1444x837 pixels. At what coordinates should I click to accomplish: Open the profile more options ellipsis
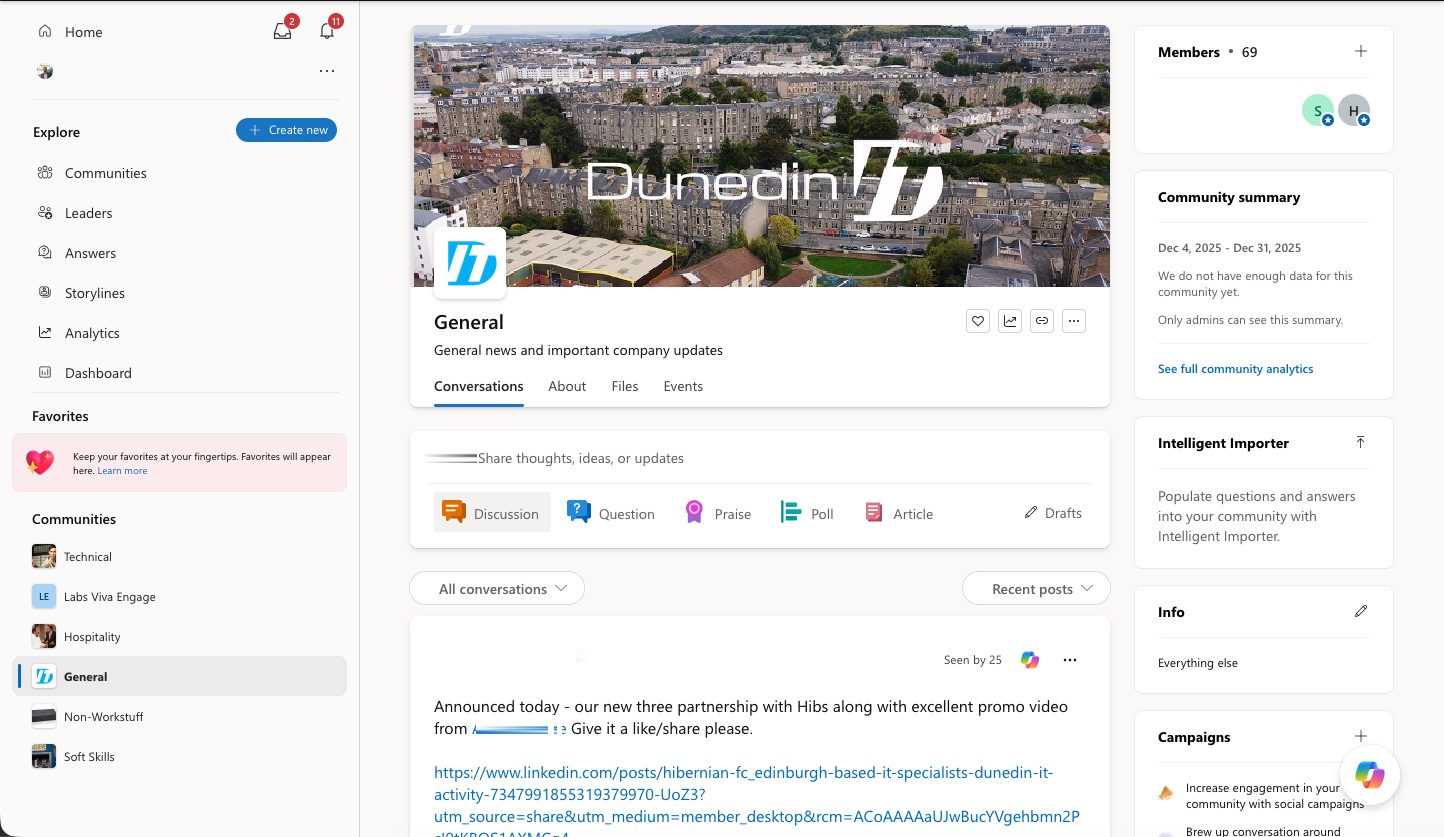coord(327,71)
